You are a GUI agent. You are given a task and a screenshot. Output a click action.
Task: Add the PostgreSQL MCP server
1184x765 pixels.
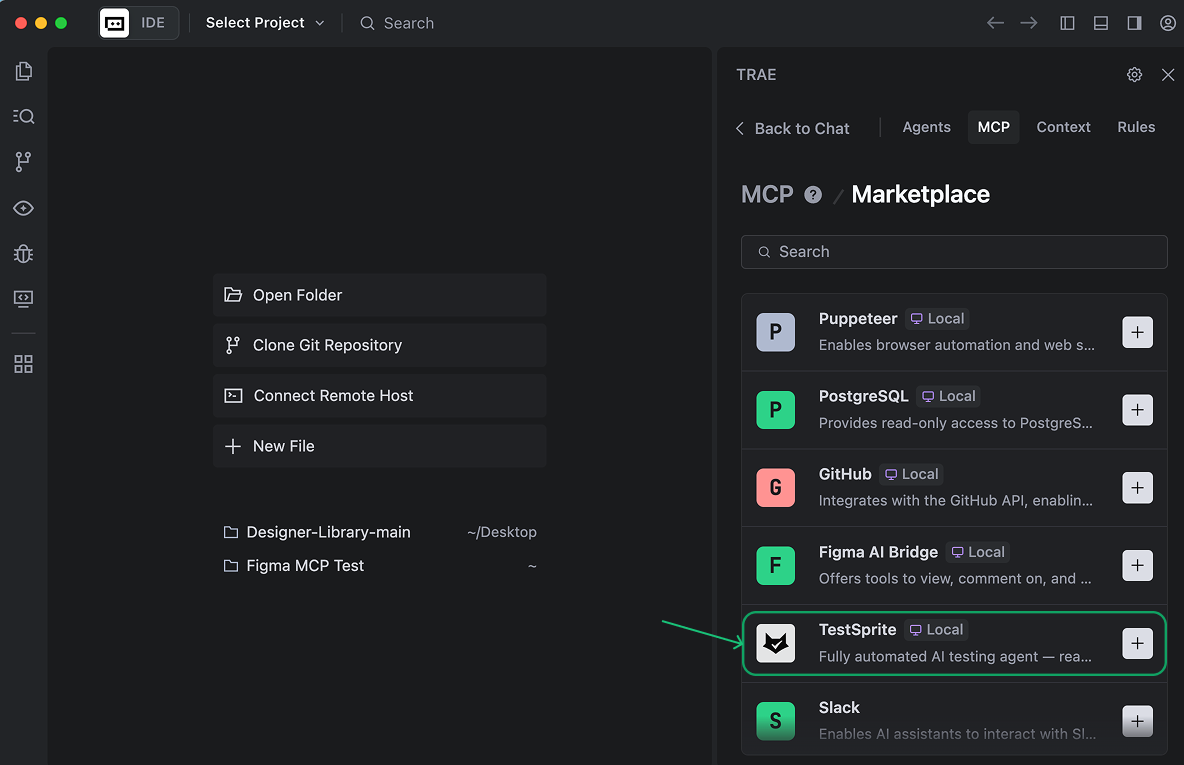[x=1137, y=410]
